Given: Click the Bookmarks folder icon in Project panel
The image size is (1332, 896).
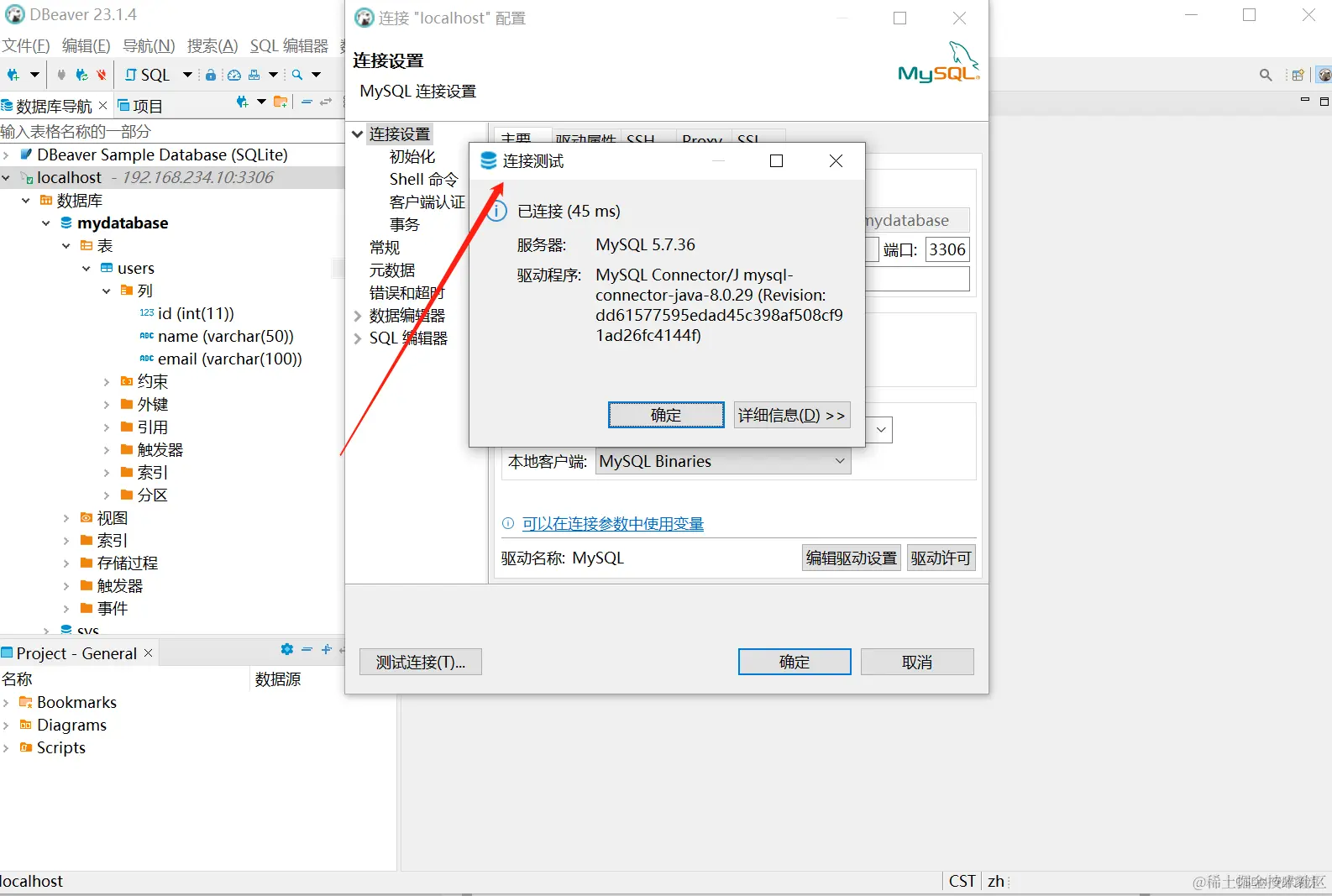Looking at the screenshot, I should pyautogui.click(x=26, y=702).
